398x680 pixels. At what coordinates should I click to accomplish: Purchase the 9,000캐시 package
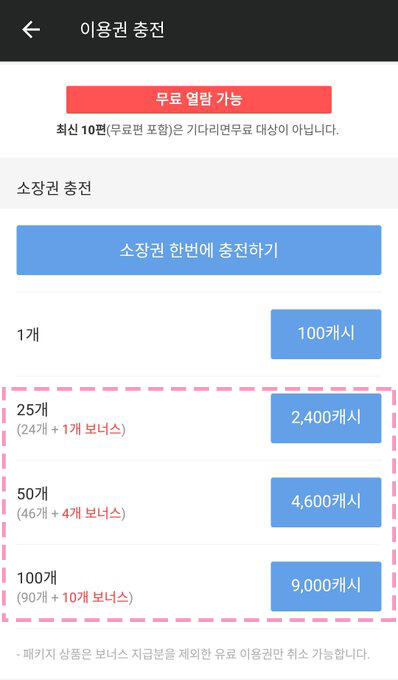point(326,586)
